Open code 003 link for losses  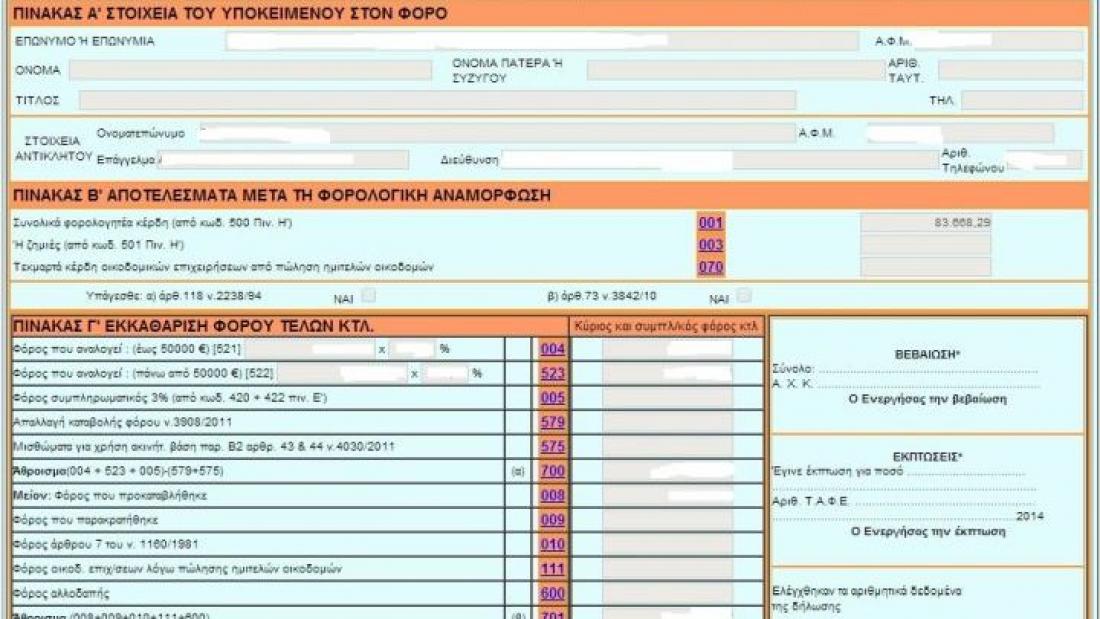[710, 245]
